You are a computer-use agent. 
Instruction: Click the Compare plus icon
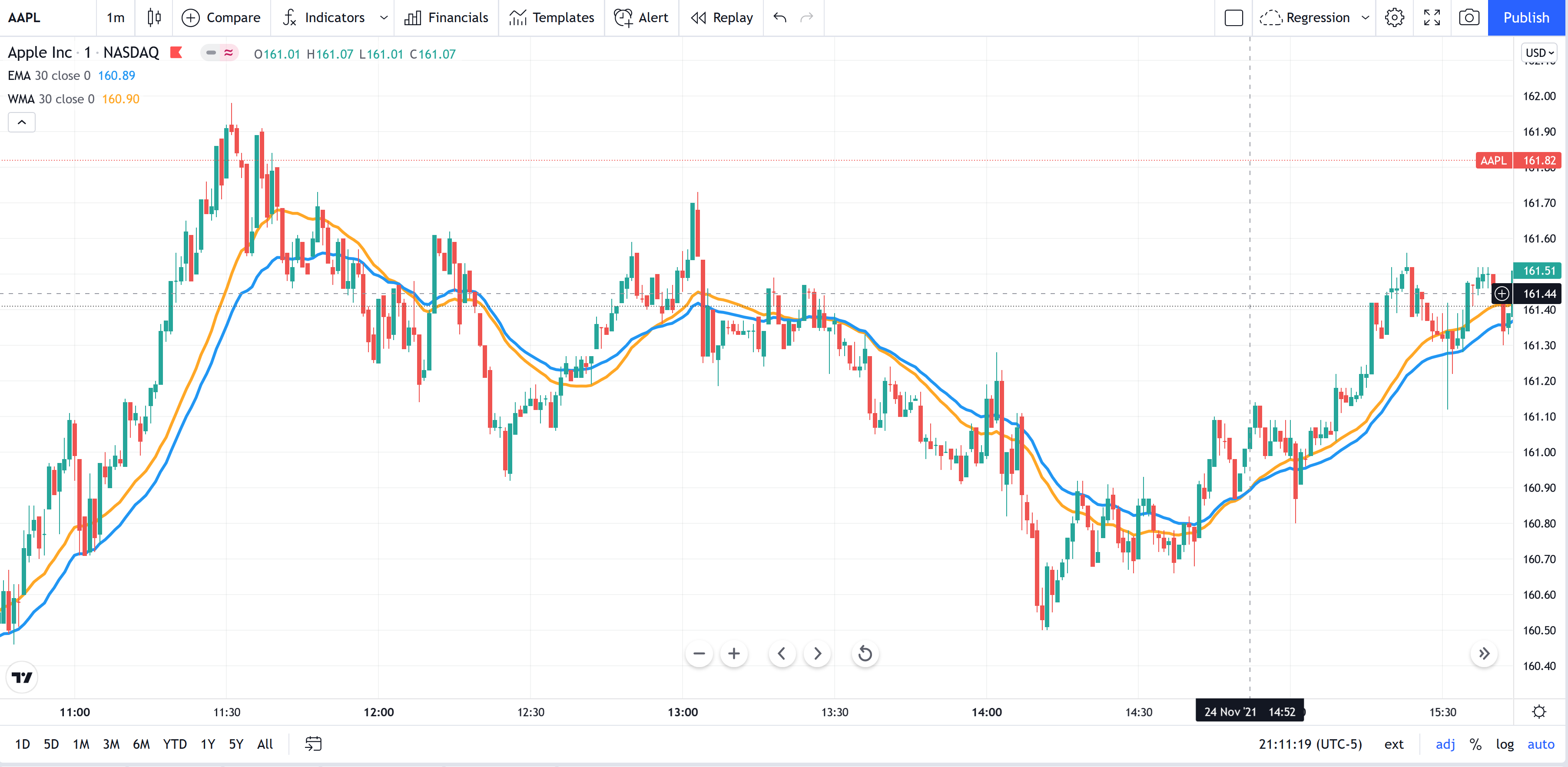(x=191, y=18)
